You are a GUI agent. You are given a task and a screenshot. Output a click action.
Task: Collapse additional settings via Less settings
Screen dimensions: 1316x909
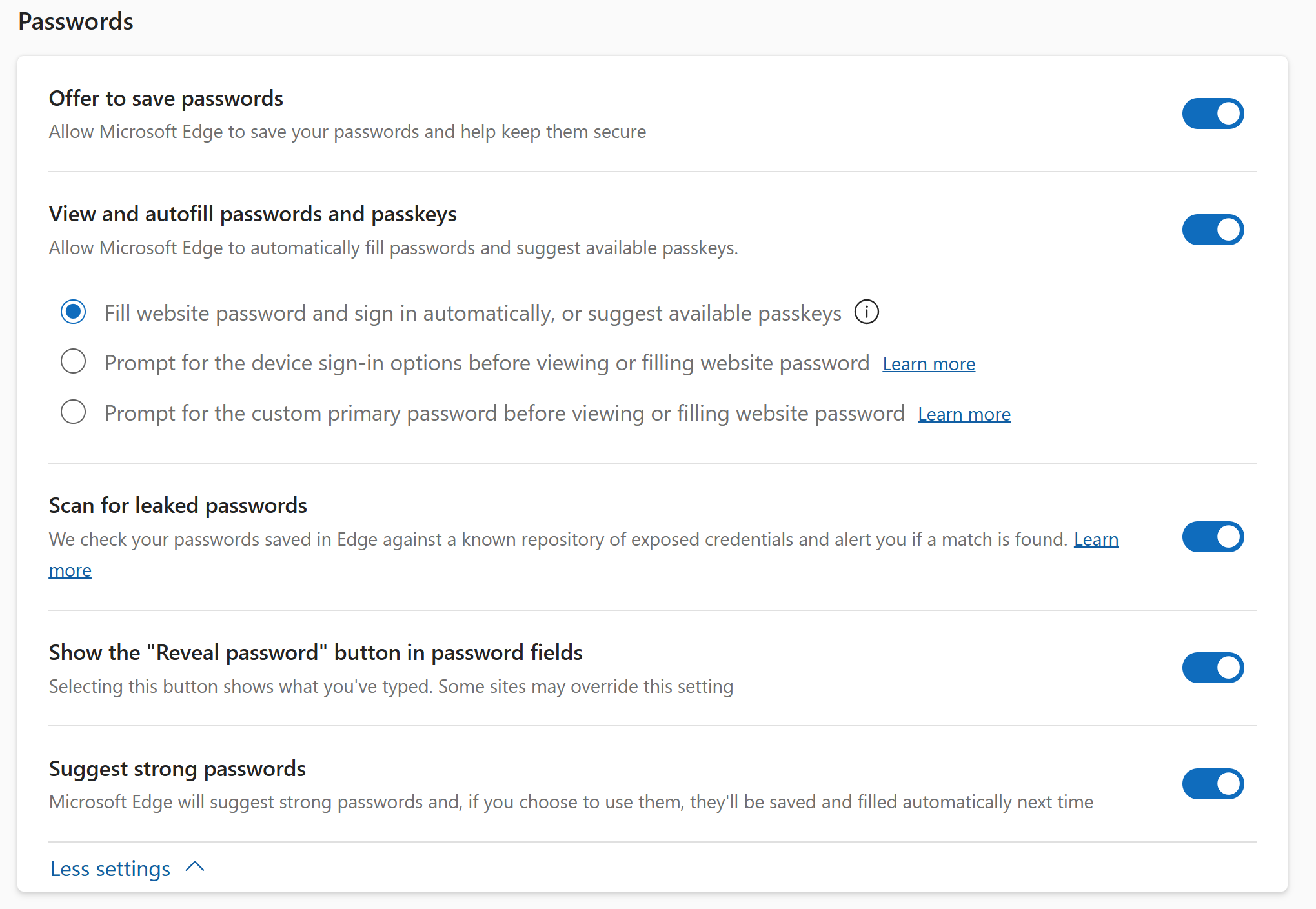(109, 868)
